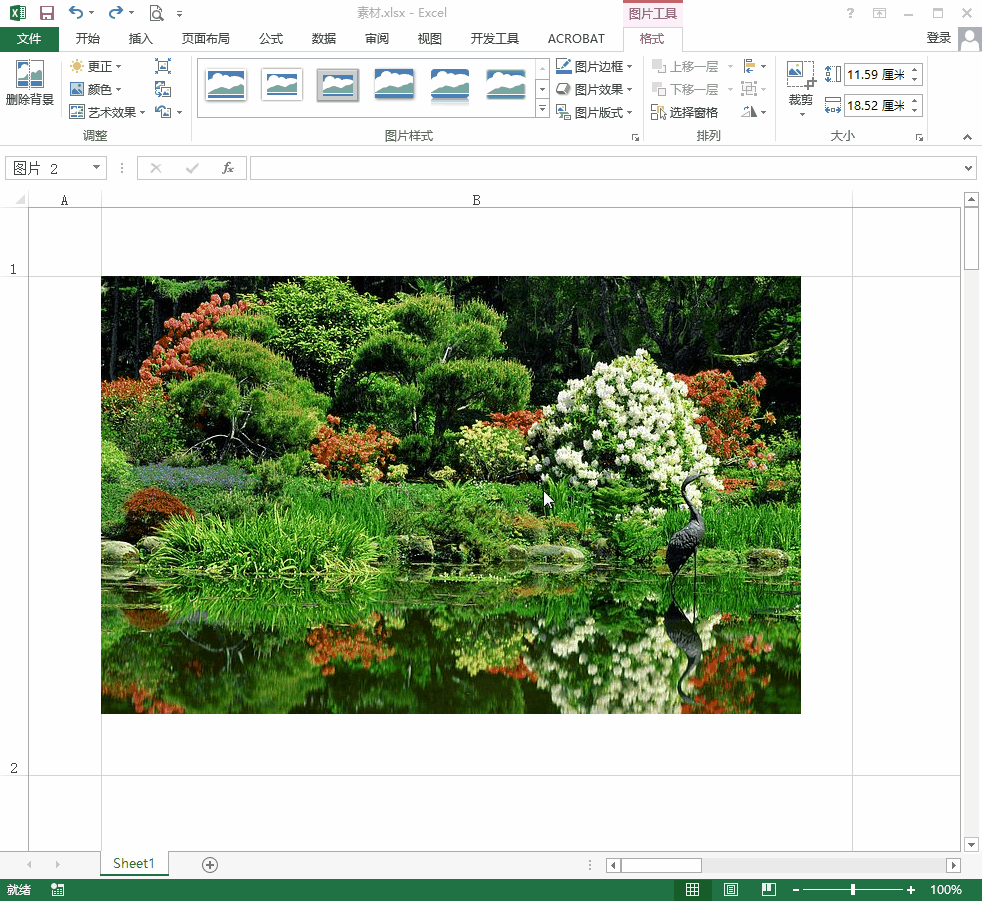Switch to the Page Layout (页面布局) tab
This screenshot has height=901, width=982.
point(205,39)
